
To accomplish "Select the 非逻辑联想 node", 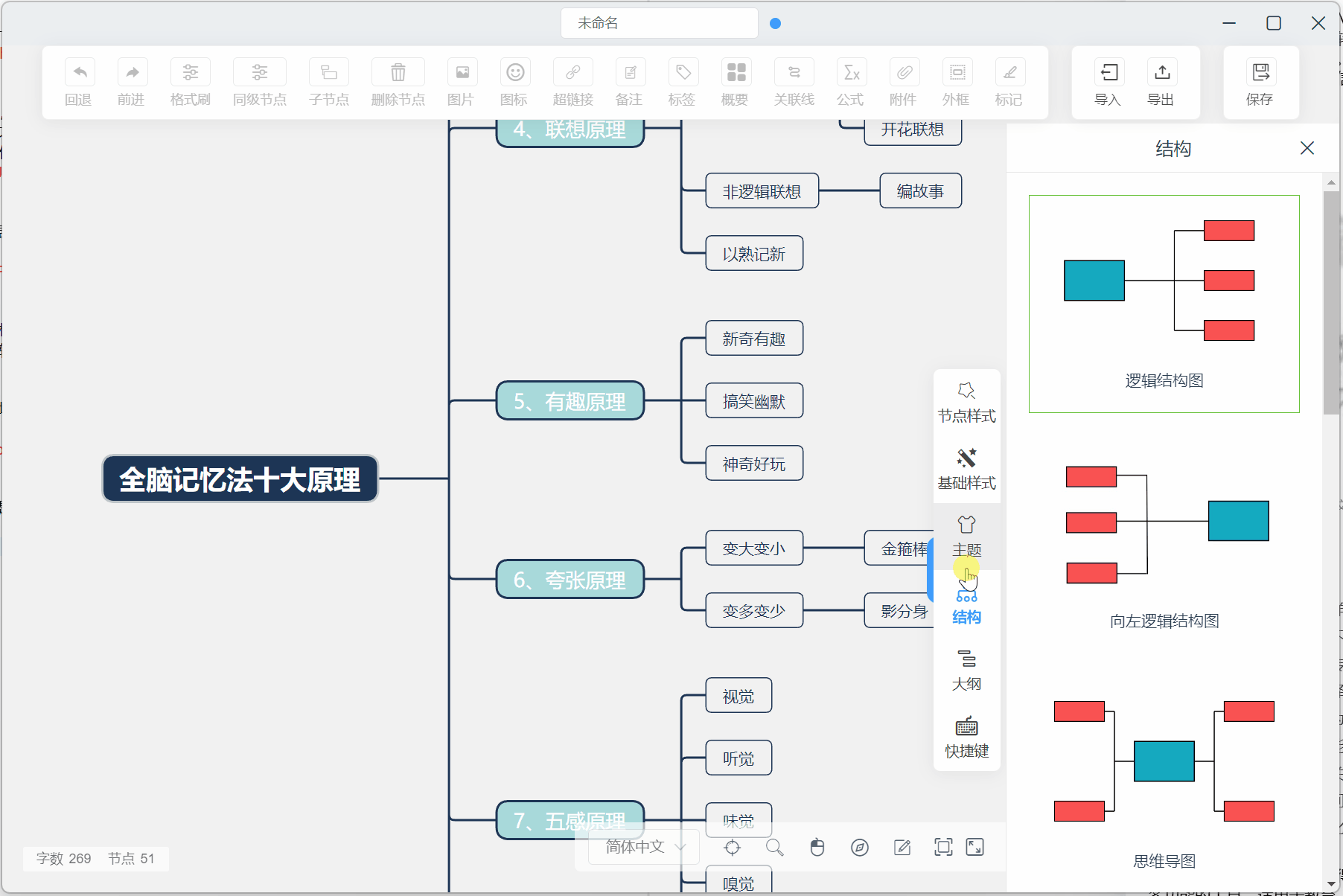I will pos(762,191).
